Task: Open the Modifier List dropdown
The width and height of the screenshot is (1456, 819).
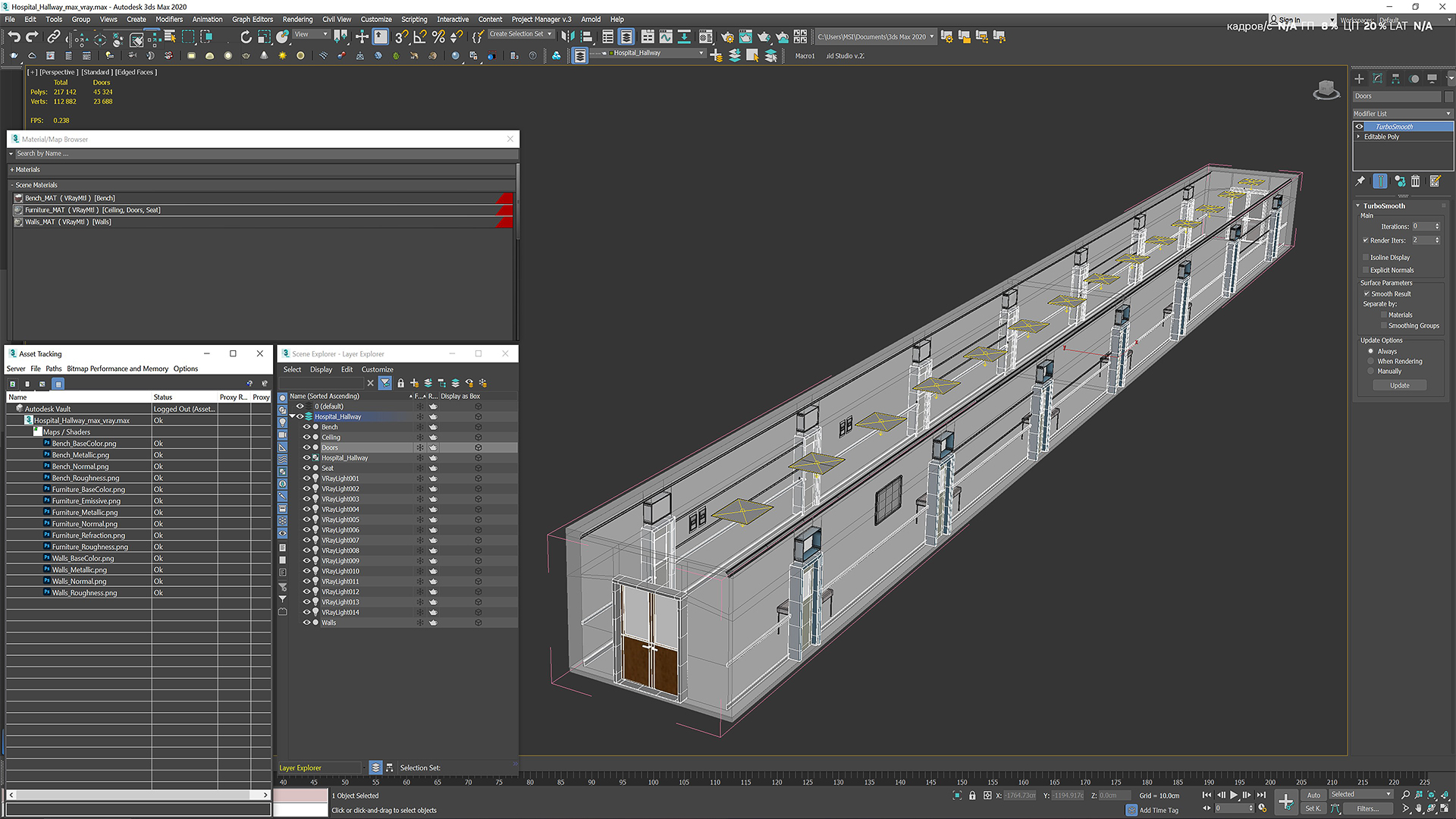Action: click(1402, 114)
